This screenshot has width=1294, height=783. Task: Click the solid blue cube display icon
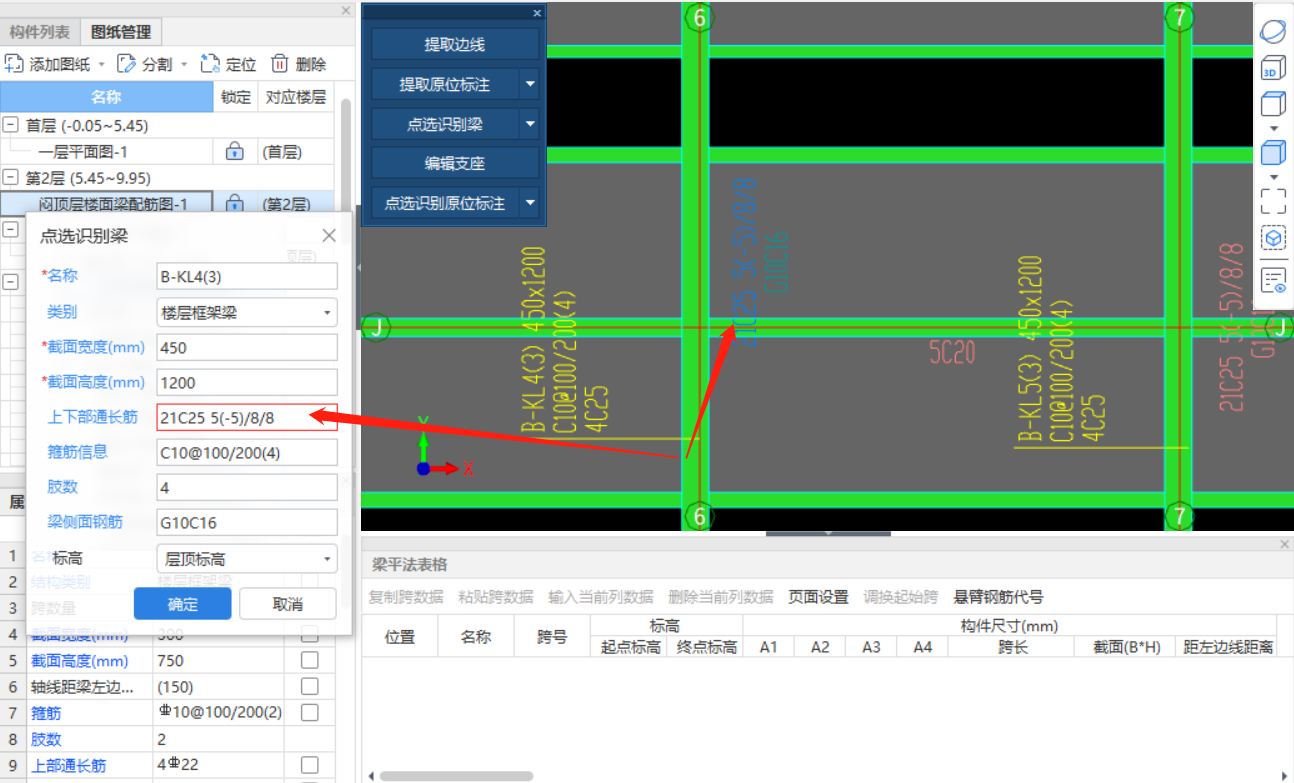[x=1273, y=153]
